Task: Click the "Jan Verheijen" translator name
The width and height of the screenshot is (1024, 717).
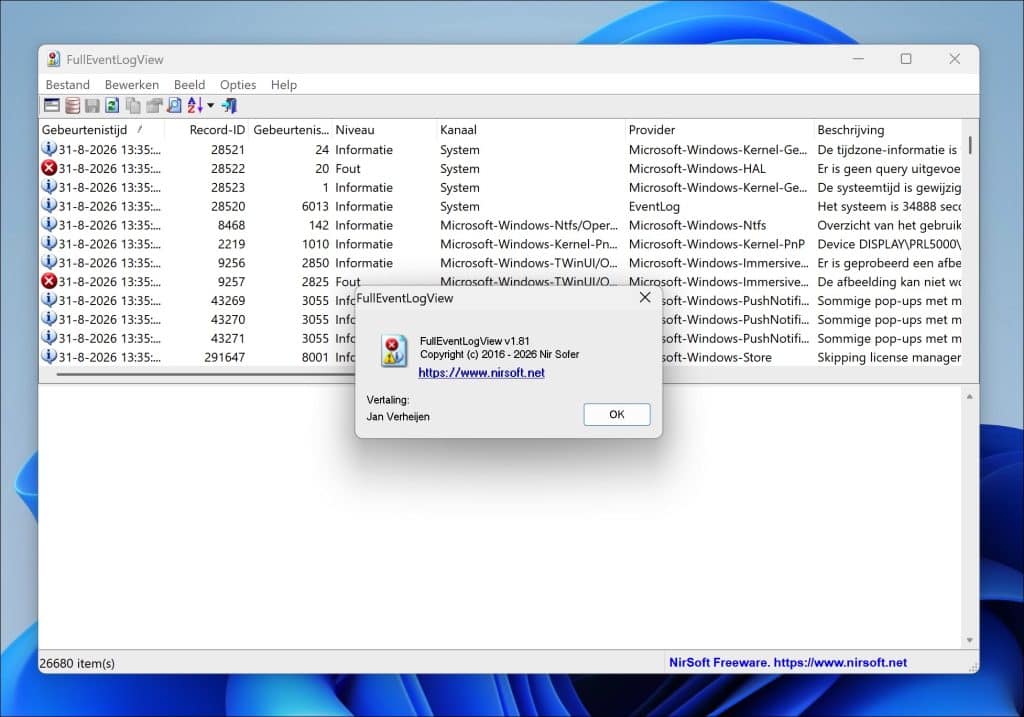Action: pyautogui.click(x=398, y=417)
